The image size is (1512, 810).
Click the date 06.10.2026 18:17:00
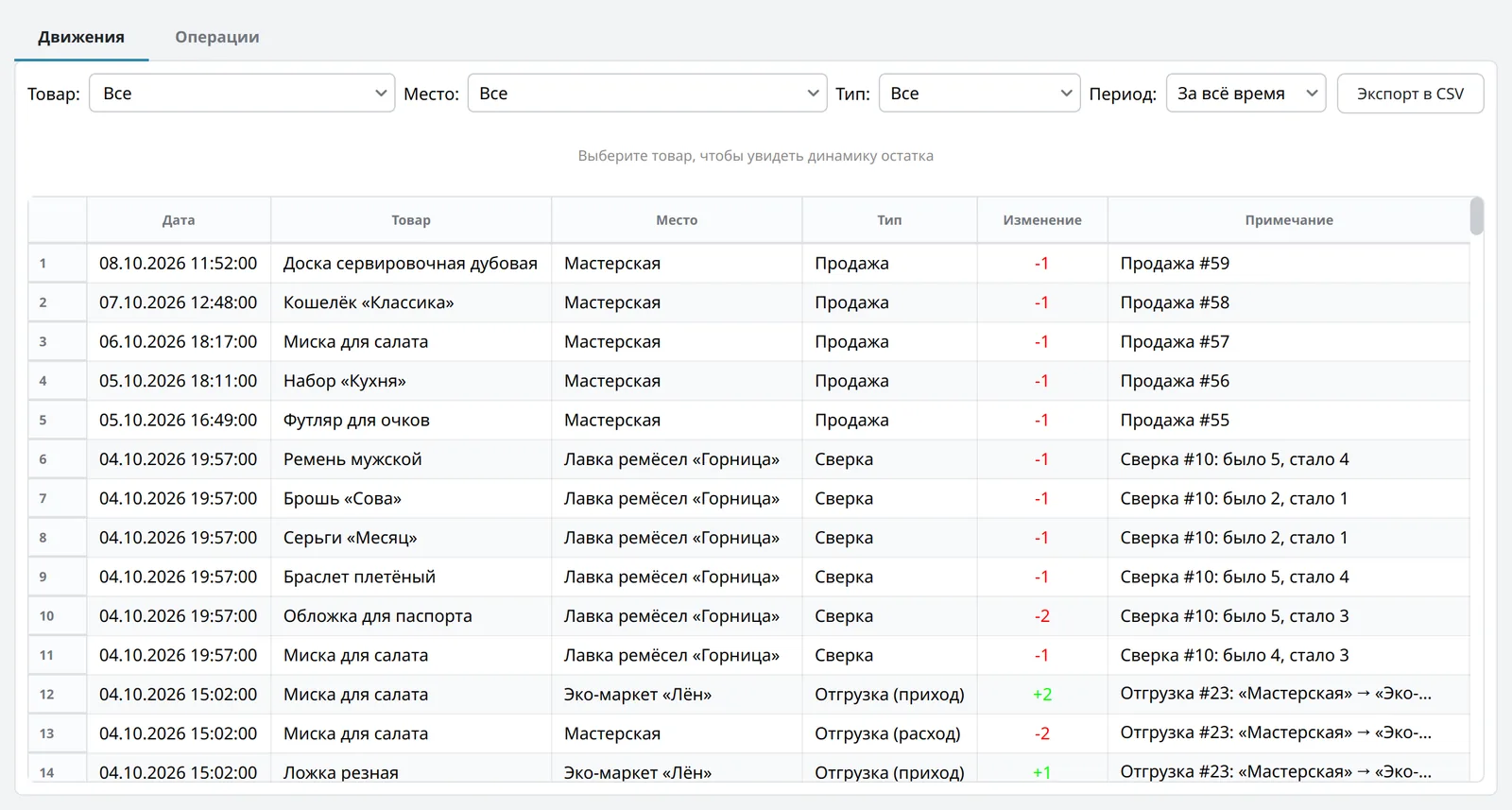coord(179,342)
